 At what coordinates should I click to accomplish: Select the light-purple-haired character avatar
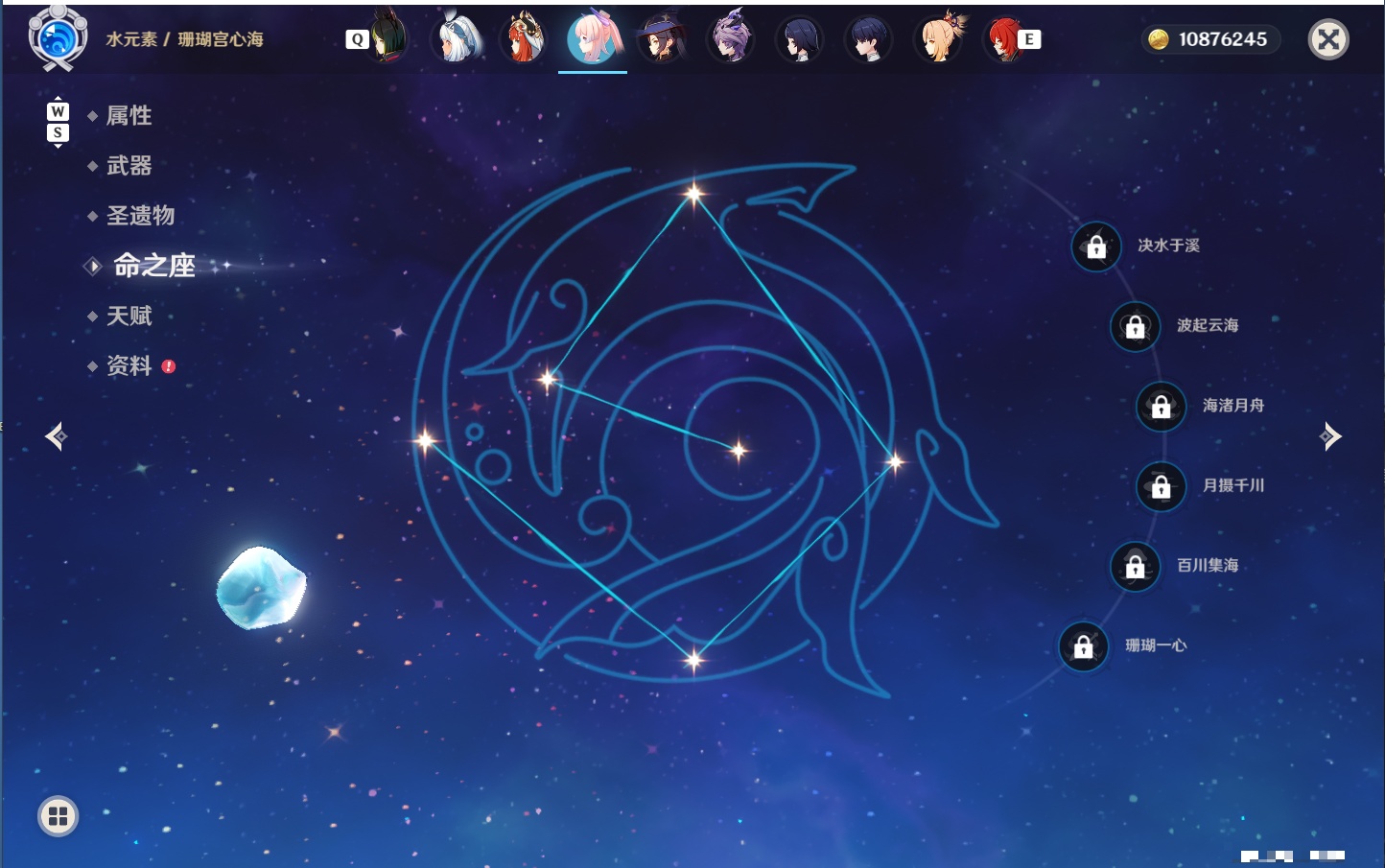(x=730, y=38)
